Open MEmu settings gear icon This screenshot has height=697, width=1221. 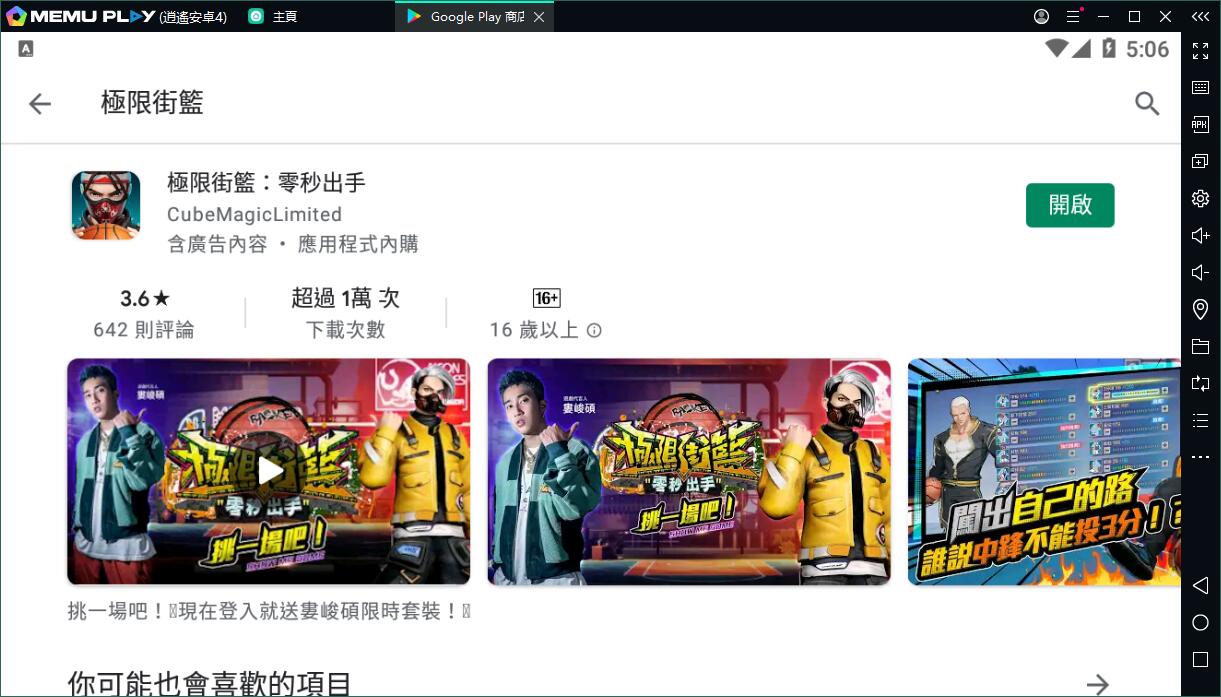click(x=1200, y=199)
